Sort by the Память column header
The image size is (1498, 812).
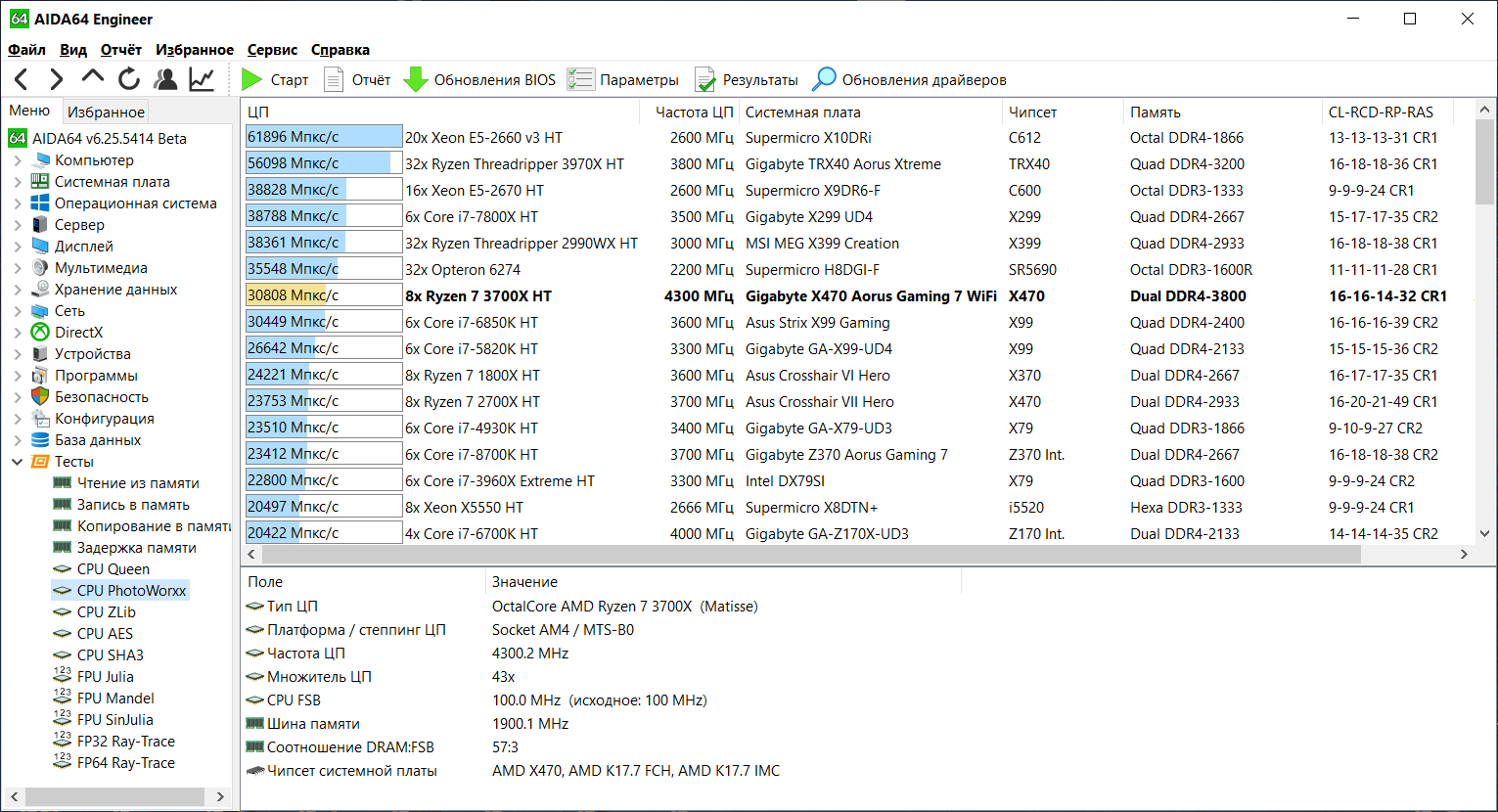pyautogui.click(x=1223, y=112)
